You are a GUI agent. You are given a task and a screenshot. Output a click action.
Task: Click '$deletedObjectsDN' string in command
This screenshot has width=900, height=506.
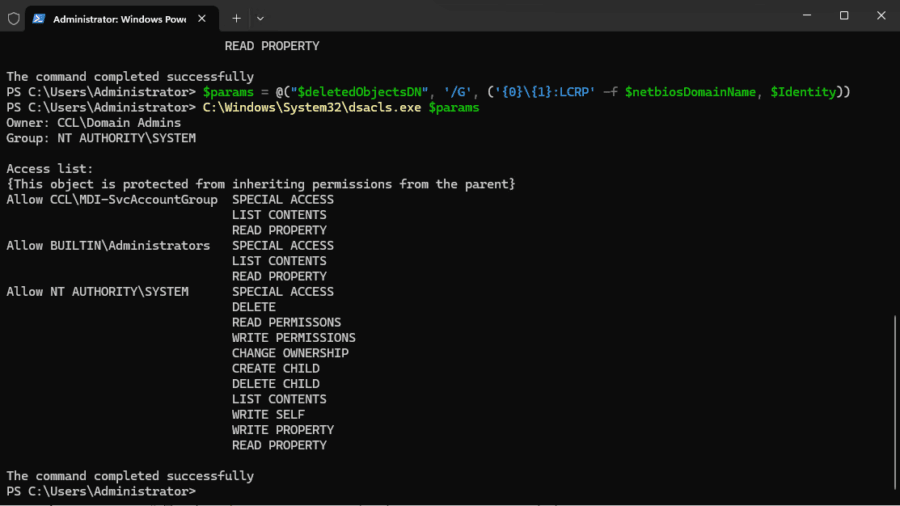point(359,92)
